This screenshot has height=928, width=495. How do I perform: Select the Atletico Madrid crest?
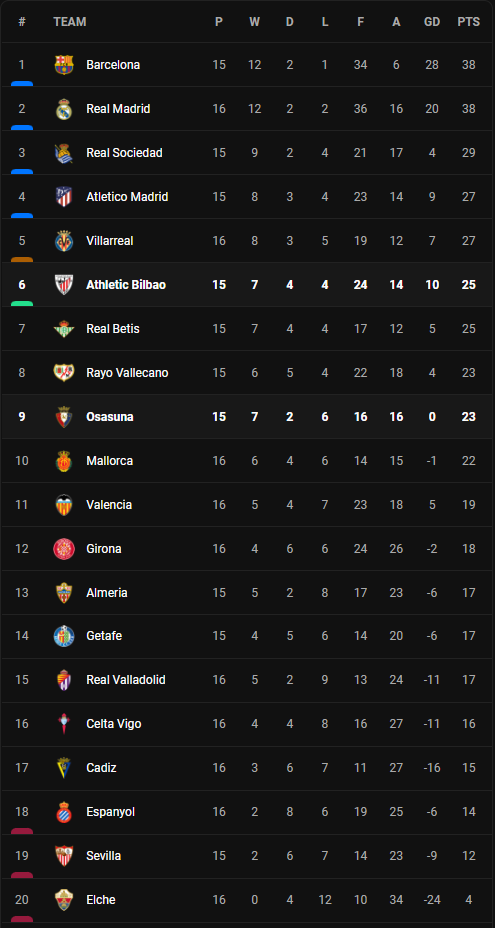click(x=64, y=196)
